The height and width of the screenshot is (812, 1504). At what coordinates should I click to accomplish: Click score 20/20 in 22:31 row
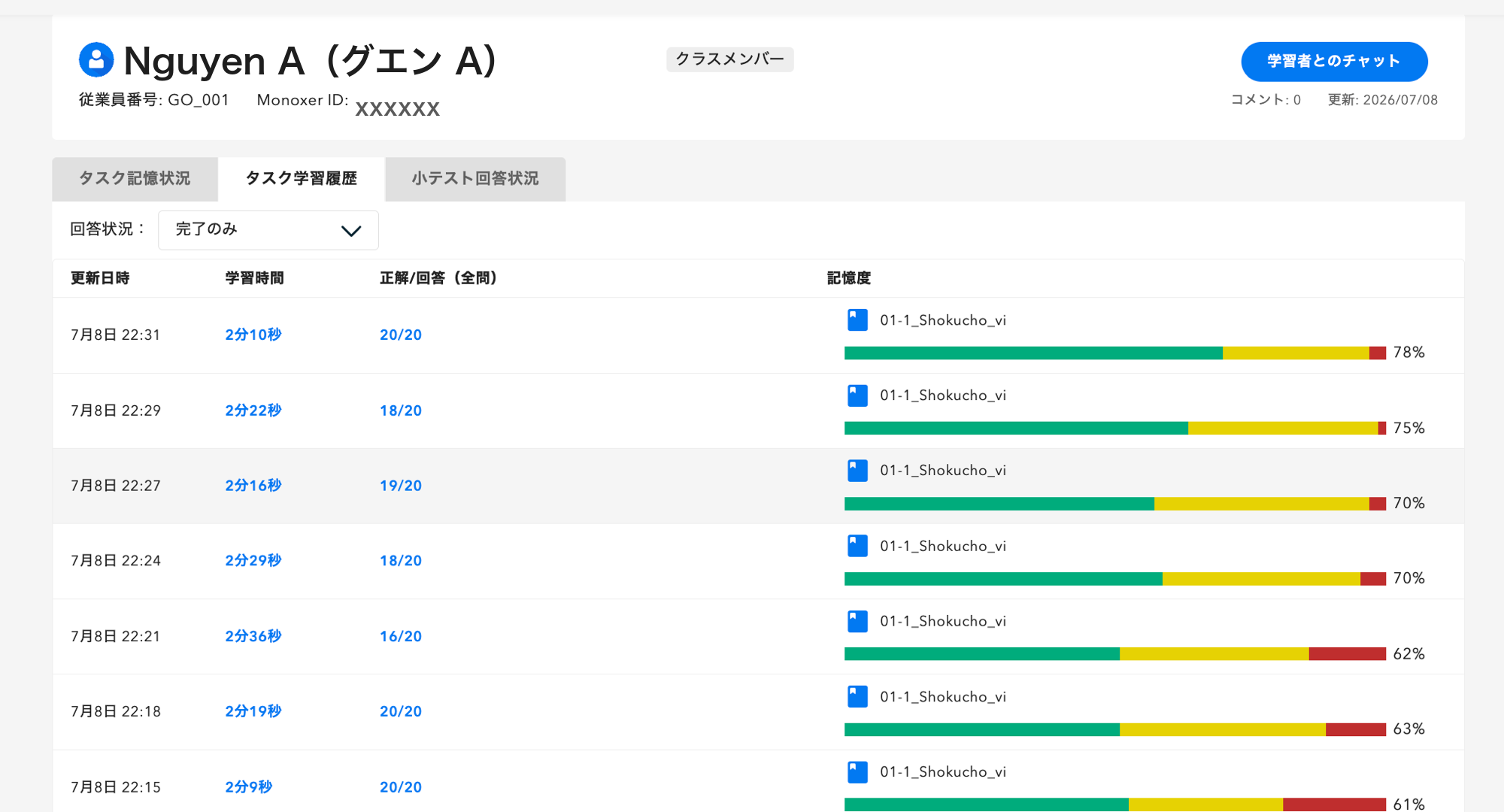pos(401,335)
